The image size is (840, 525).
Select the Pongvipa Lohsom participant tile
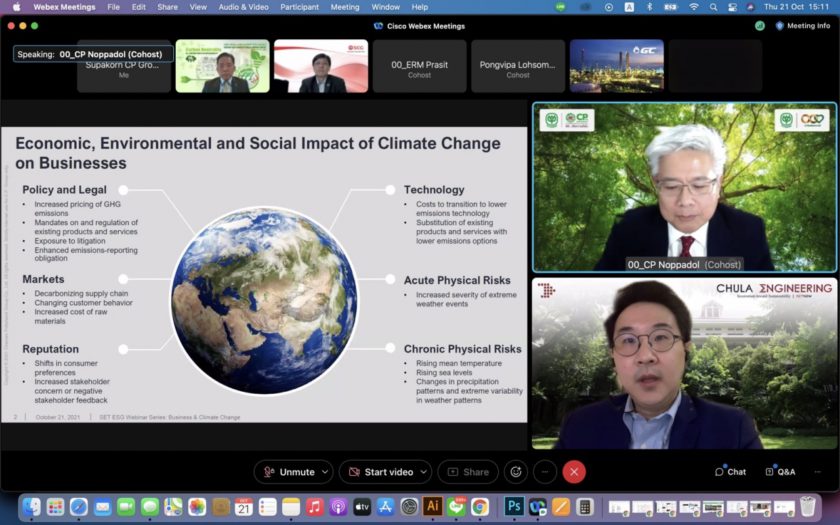tap(518, 66)
